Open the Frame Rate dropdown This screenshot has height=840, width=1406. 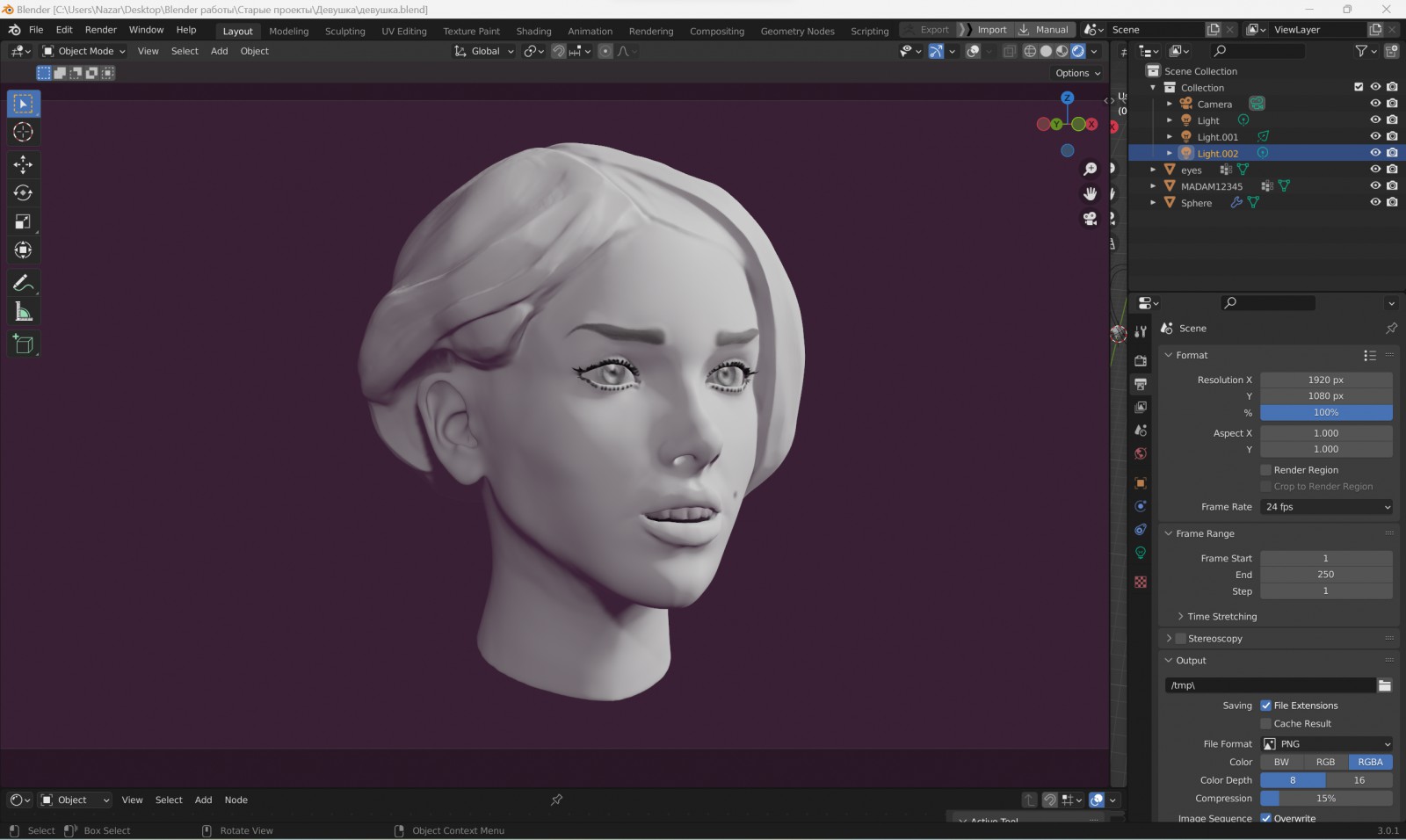tap(1326, 507)
